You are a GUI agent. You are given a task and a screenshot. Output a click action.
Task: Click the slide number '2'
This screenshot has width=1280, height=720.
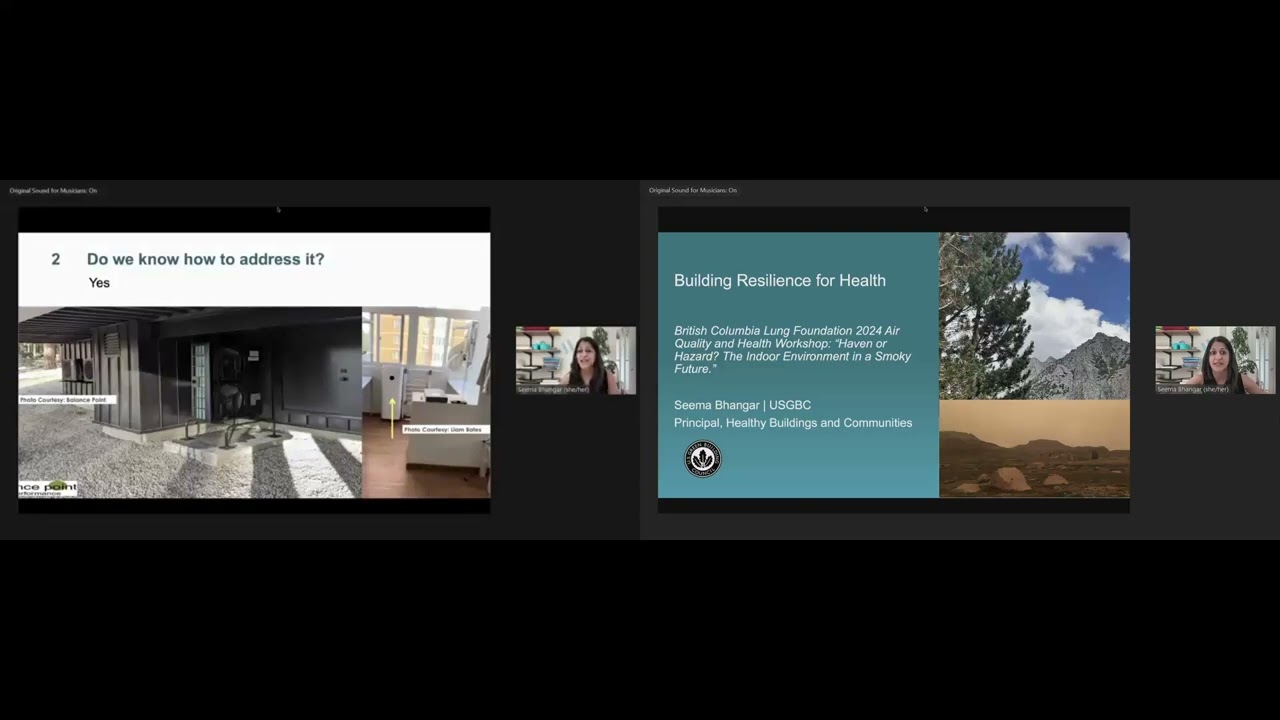tap(56, 259)
